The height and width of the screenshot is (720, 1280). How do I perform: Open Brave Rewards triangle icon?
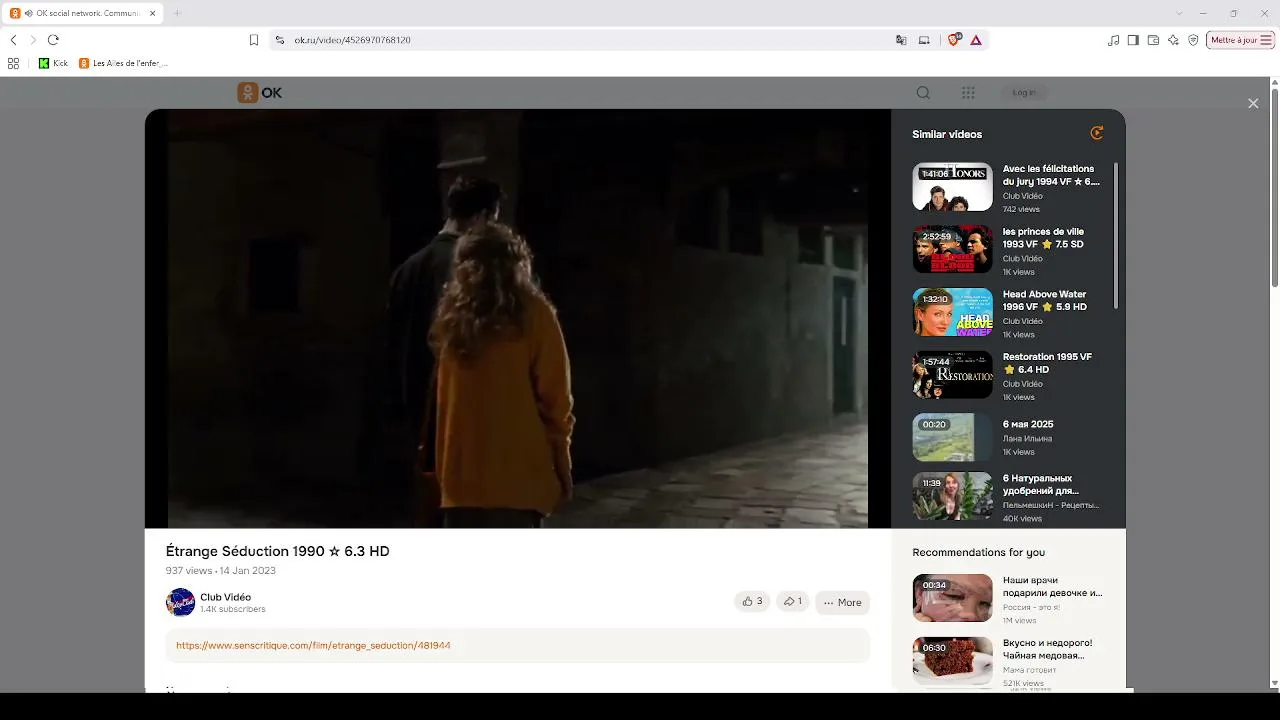coord(976,40)
